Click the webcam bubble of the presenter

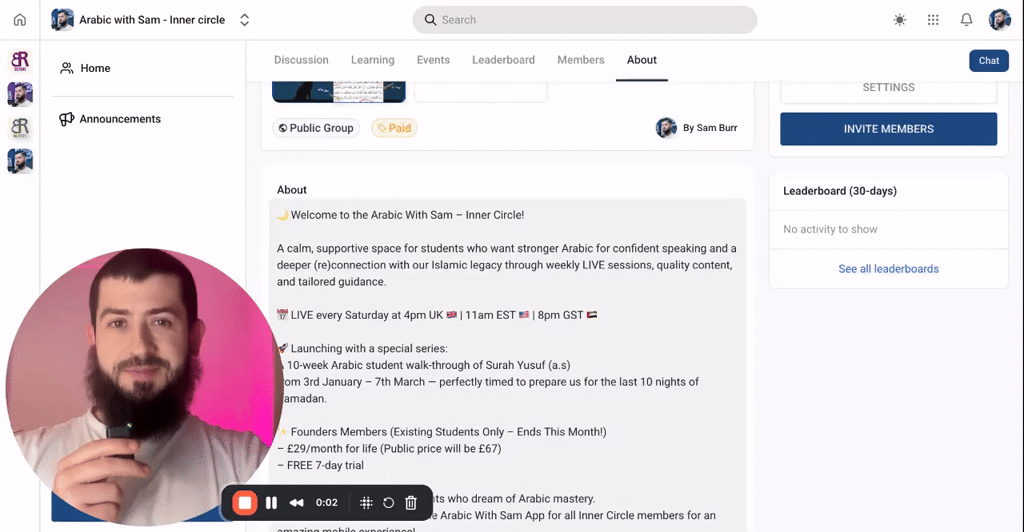click(x=145, y=386)
